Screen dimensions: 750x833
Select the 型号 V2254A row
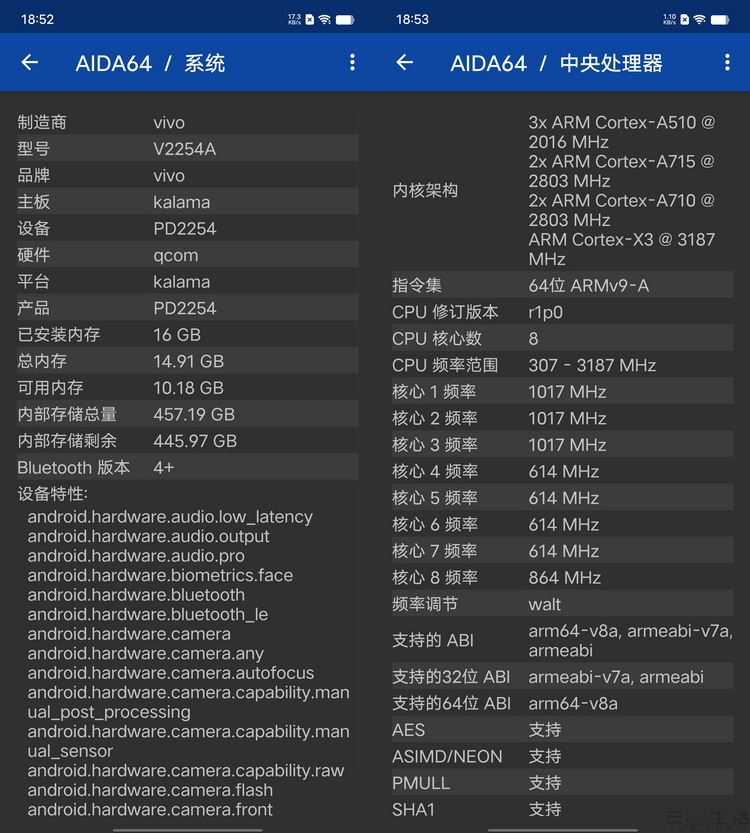pyautogui.click(x=188, y=148)
